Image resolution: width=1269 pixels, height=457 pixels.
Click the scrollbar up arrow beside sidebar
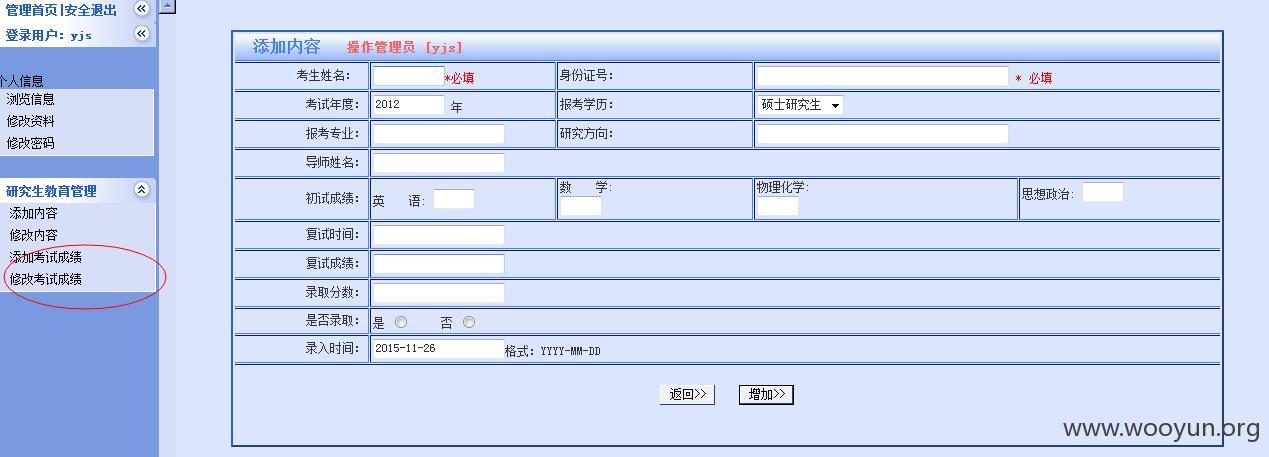pyautogui.click(x=168, y=6)
